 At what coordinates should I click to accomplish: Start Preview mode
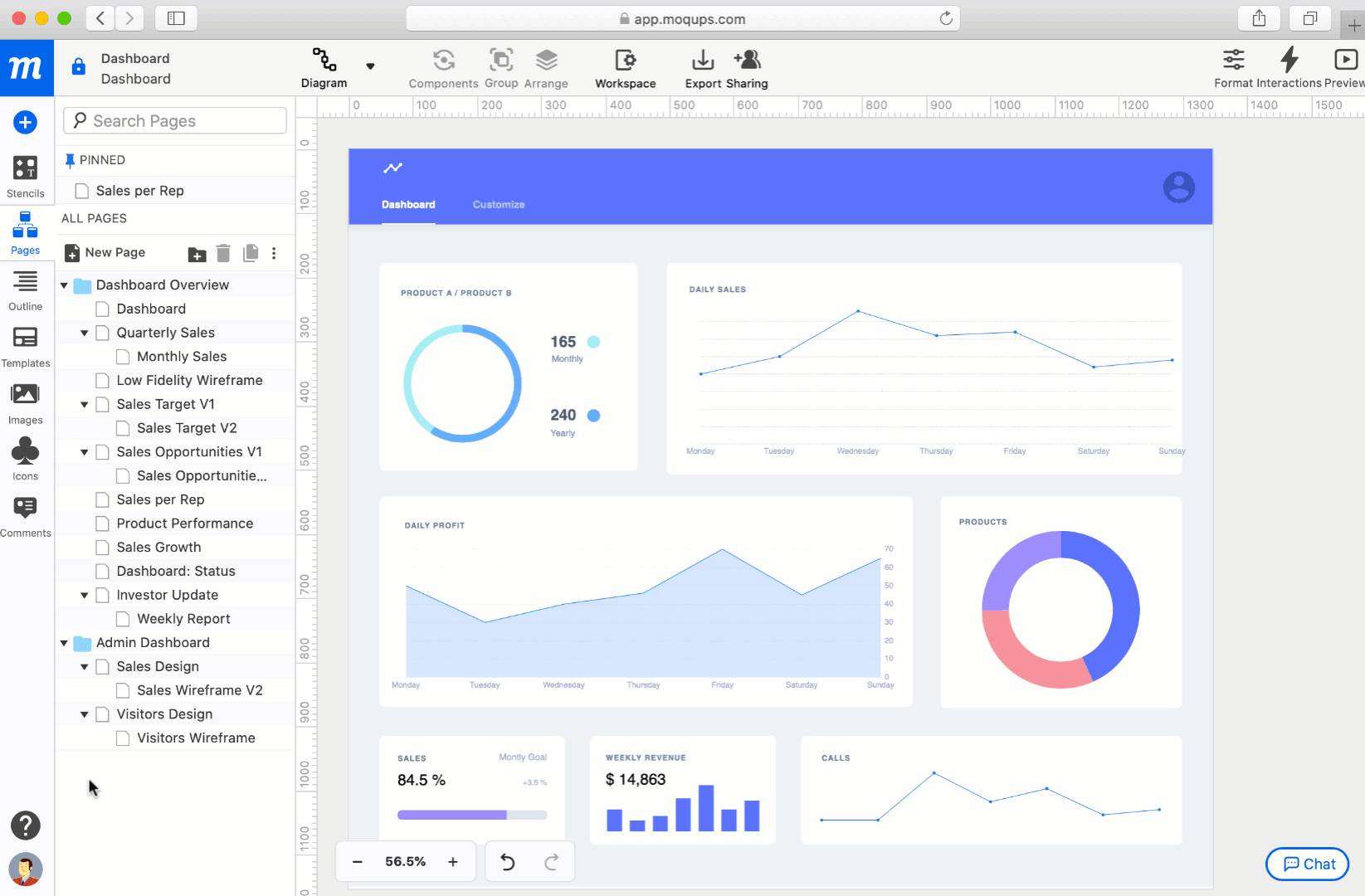tap(1346, 68)
